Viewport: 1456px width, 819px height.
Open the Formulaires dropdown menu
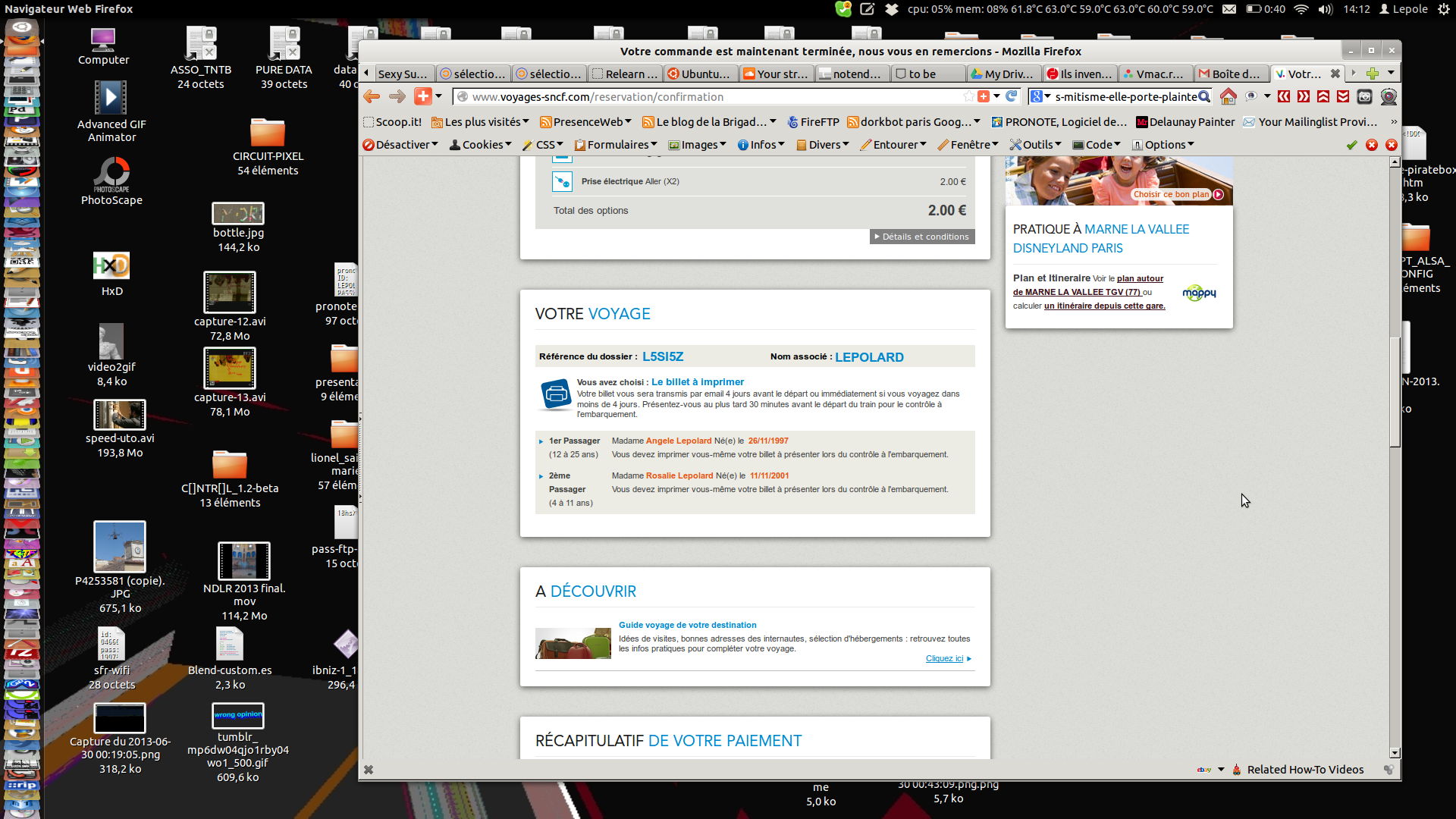coord(616,145)
